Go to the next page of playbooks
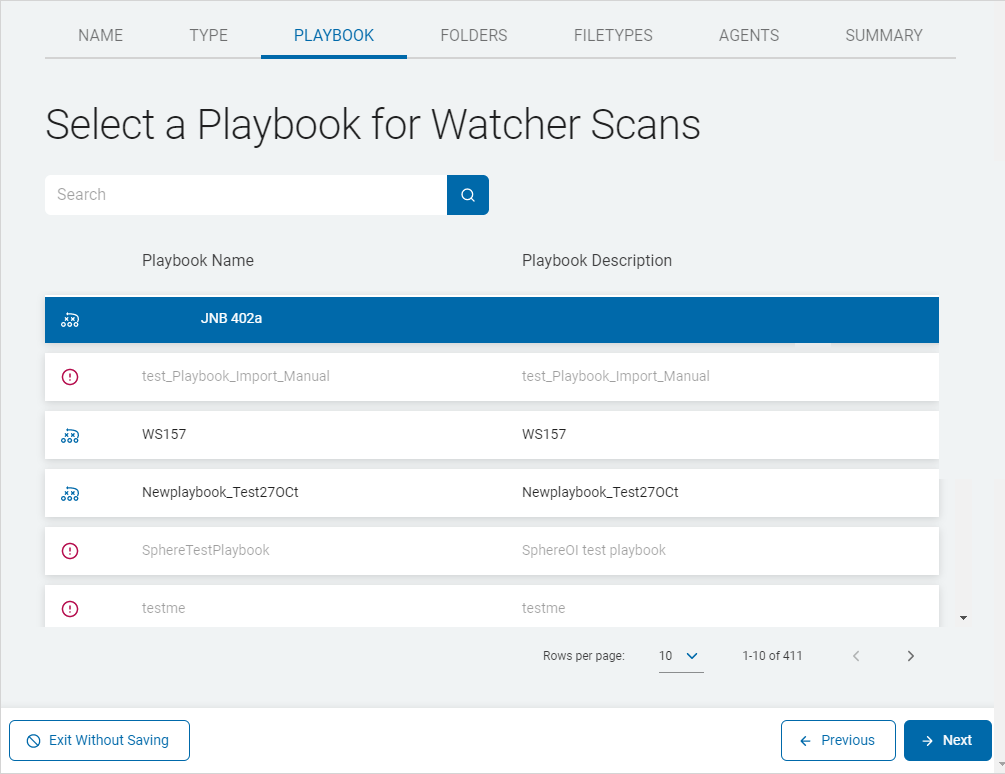1005x774 pixels. pyautogui.click(x=910, y=656)
